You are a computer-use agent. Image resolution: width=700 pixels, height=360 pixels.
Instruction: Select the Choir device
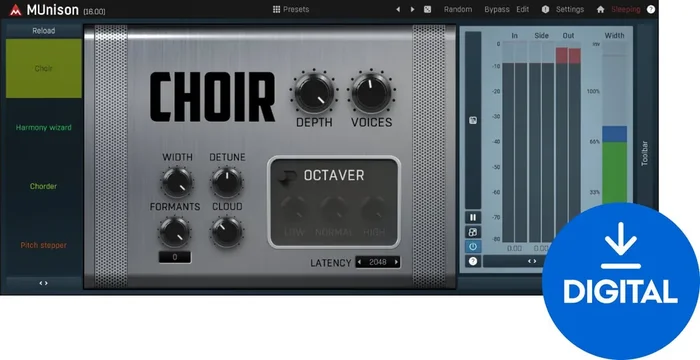click(43, 68)
